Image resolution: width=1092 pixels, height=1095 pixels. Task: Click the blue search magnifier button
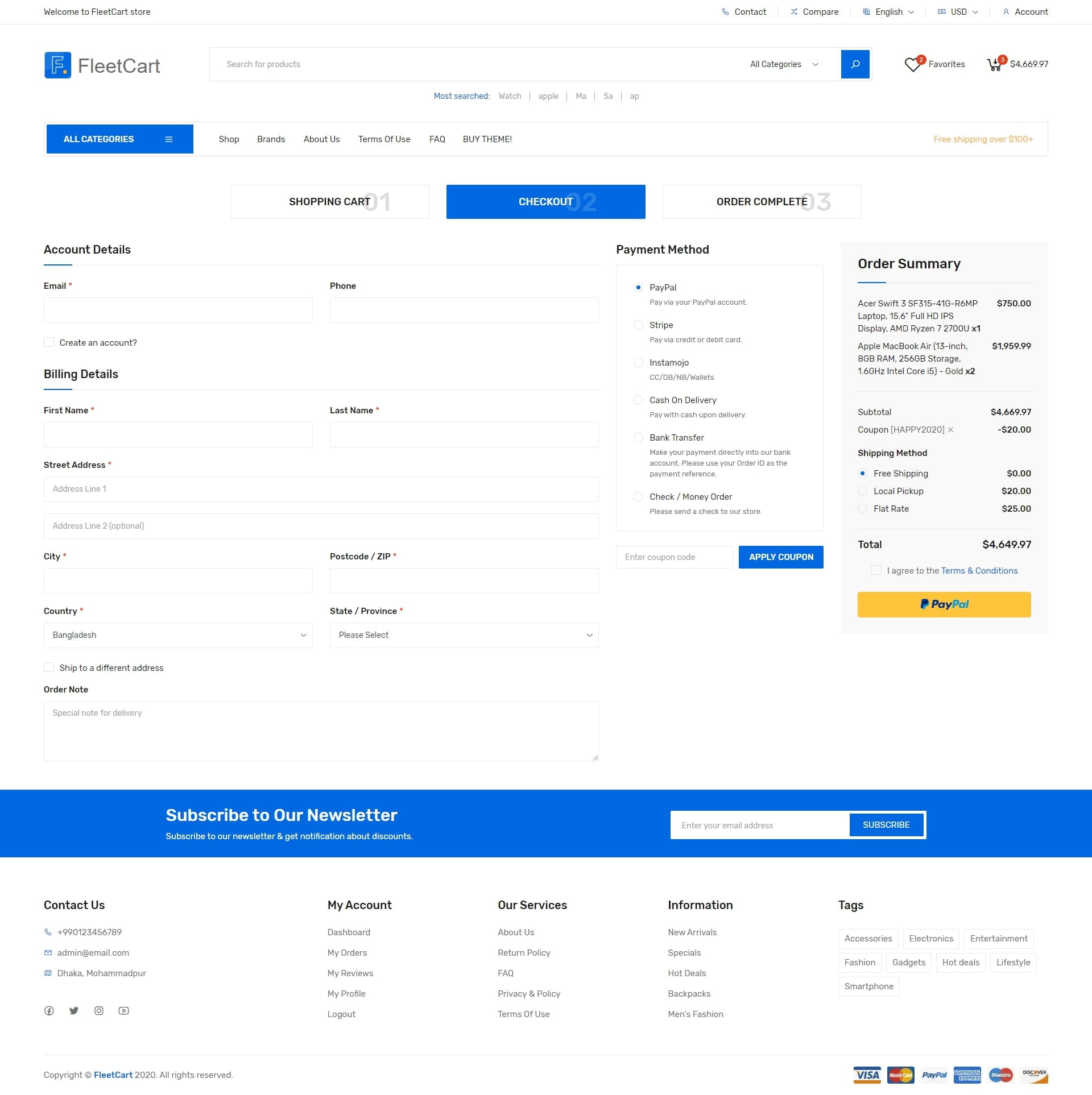(x=855, y=64)
